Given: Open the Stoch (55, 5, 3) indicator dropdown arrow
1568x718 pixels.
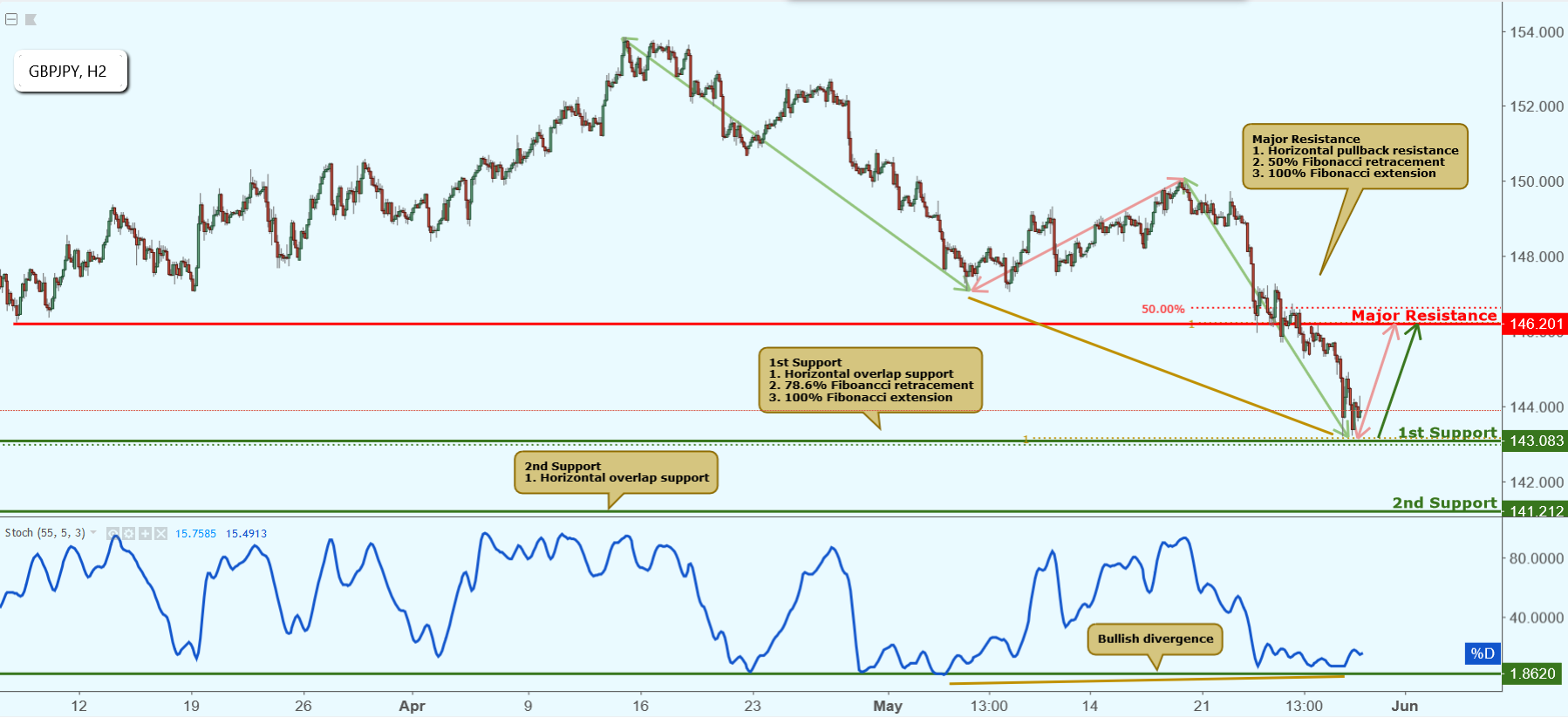Looking at the screenshot, I should click(93, 532).
